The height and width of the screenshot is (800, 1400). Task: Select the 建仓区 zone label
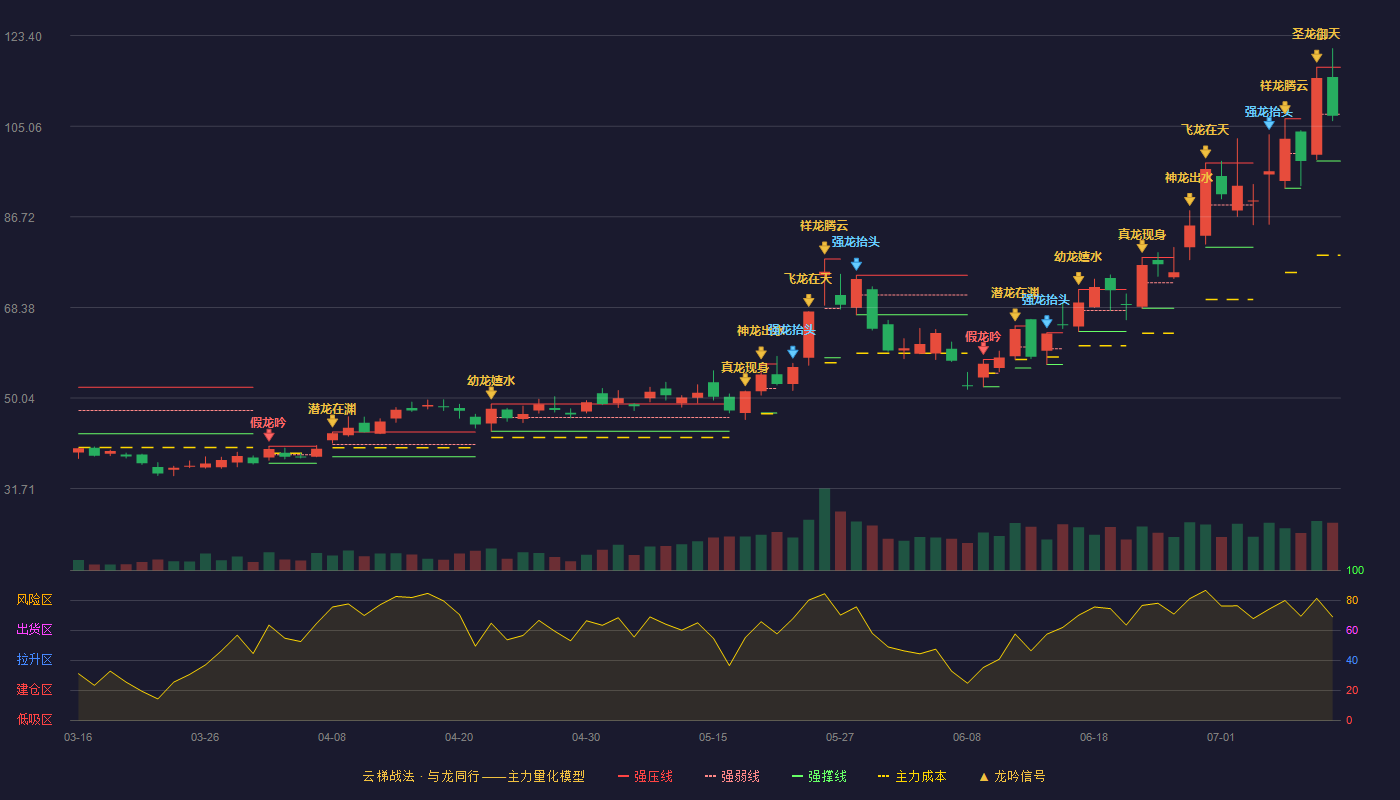pos(34,690)
